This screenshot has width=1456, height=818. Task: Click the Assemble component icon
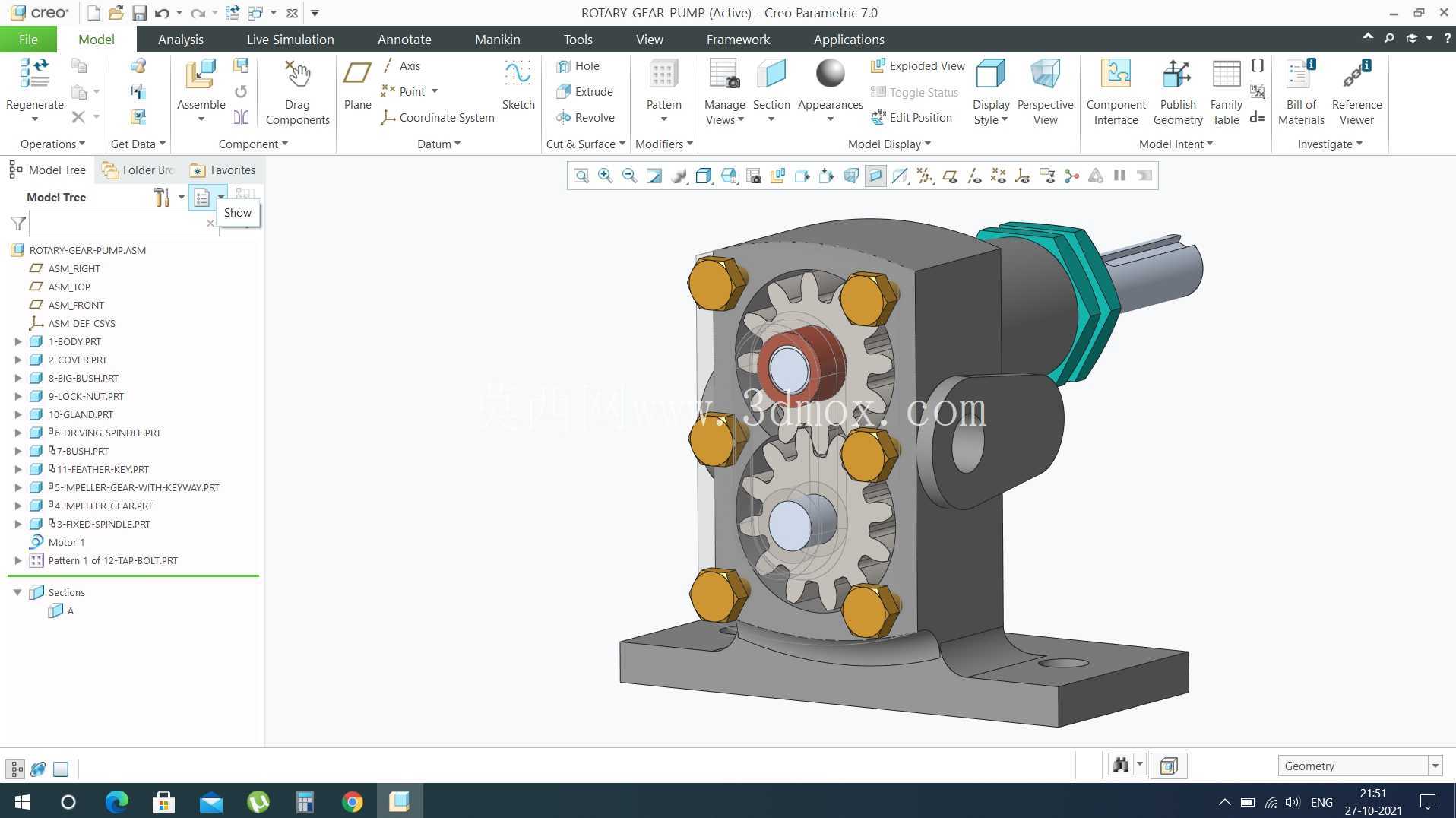pyautogui.click(x=201, y=75)
